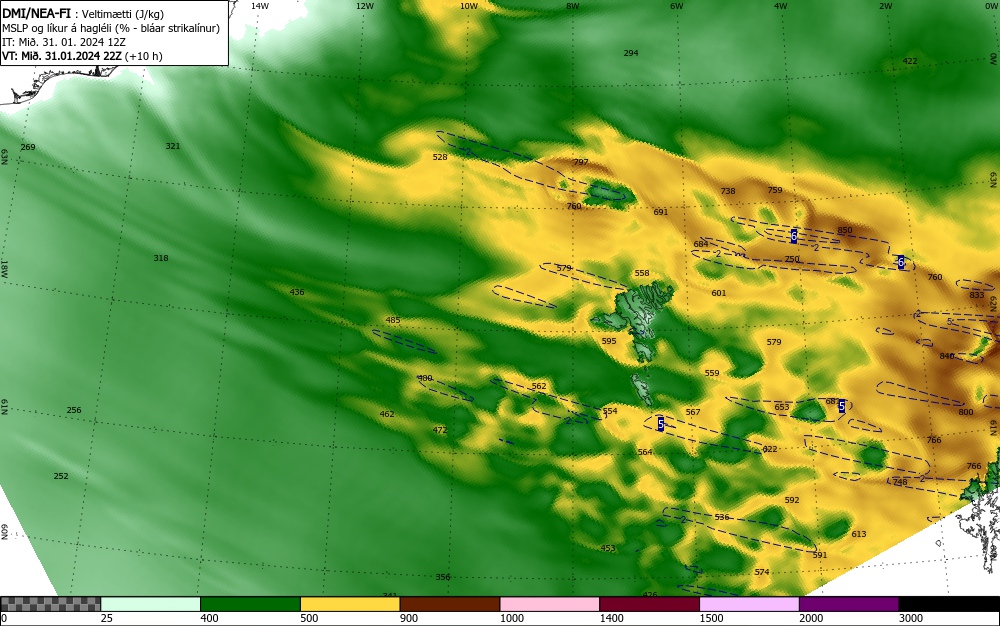
Task: Pick the dark maroon 1400–1500 legend swatch
Action: click(649, 604)
